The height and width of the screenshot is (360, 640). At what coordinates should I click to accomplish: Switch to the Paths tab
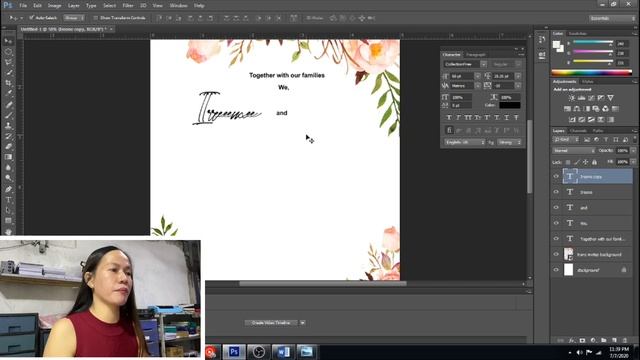(x=598, y=131)
